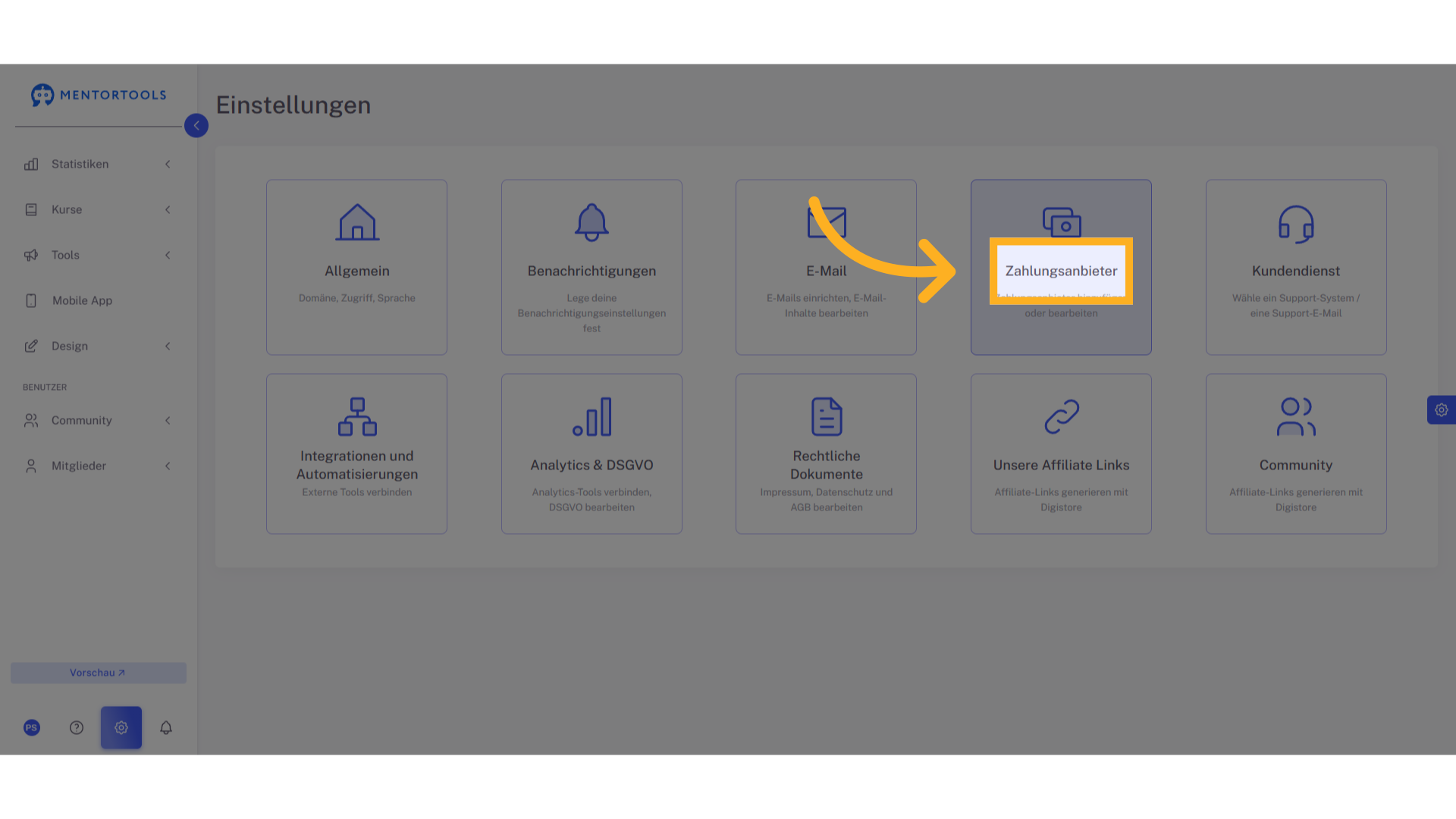Click the Community people icon in sidebar
This screenshot has height=819, width=1456.
tap(31, 421)
